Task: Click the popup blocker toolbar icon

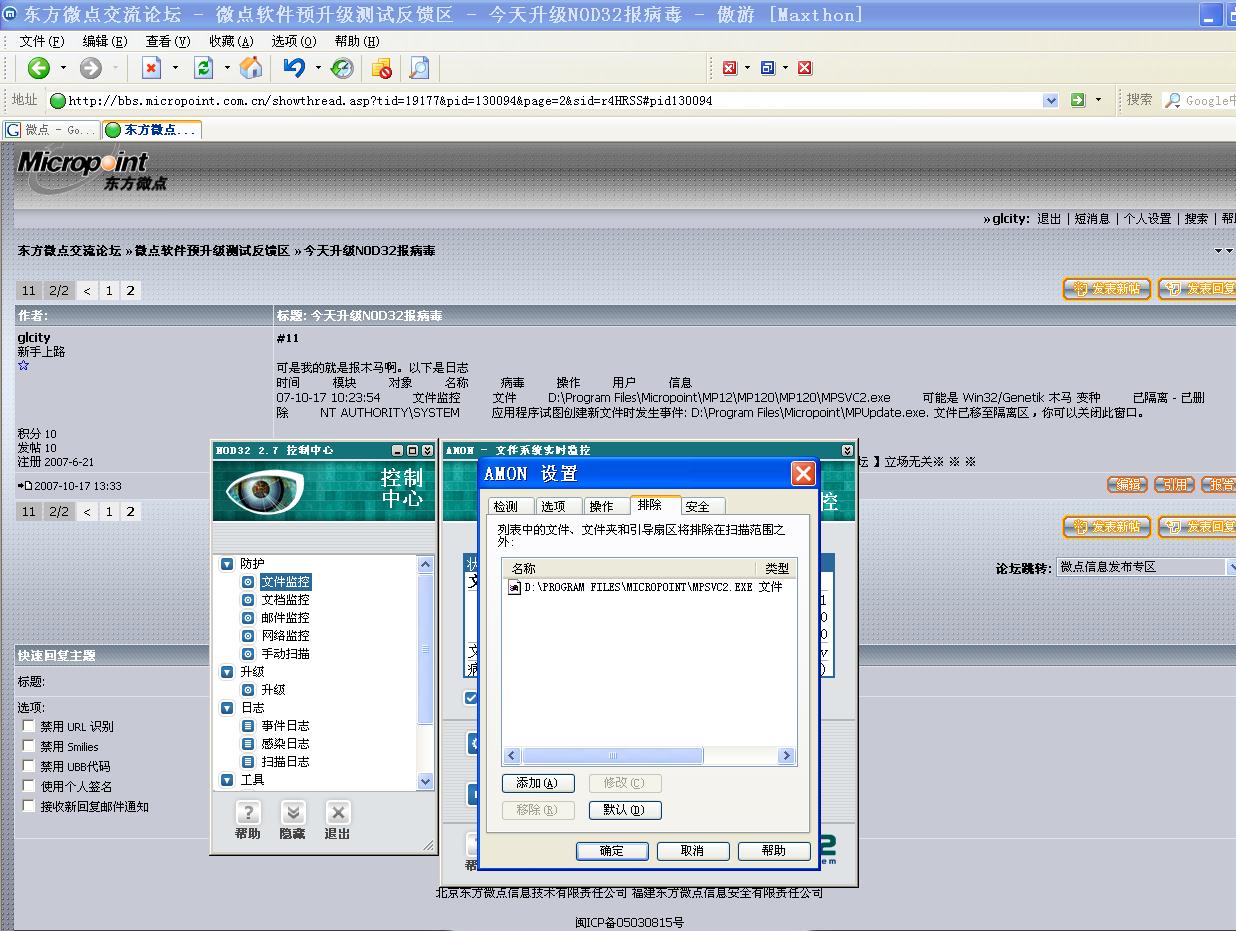Action: click(x=382, y=68)
